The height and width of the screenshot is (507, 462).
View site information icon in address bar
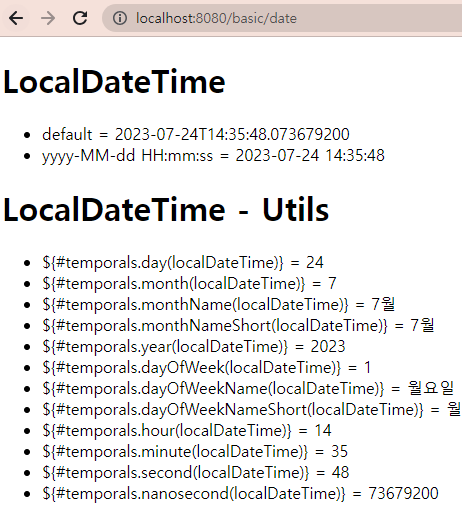(120, 18)
